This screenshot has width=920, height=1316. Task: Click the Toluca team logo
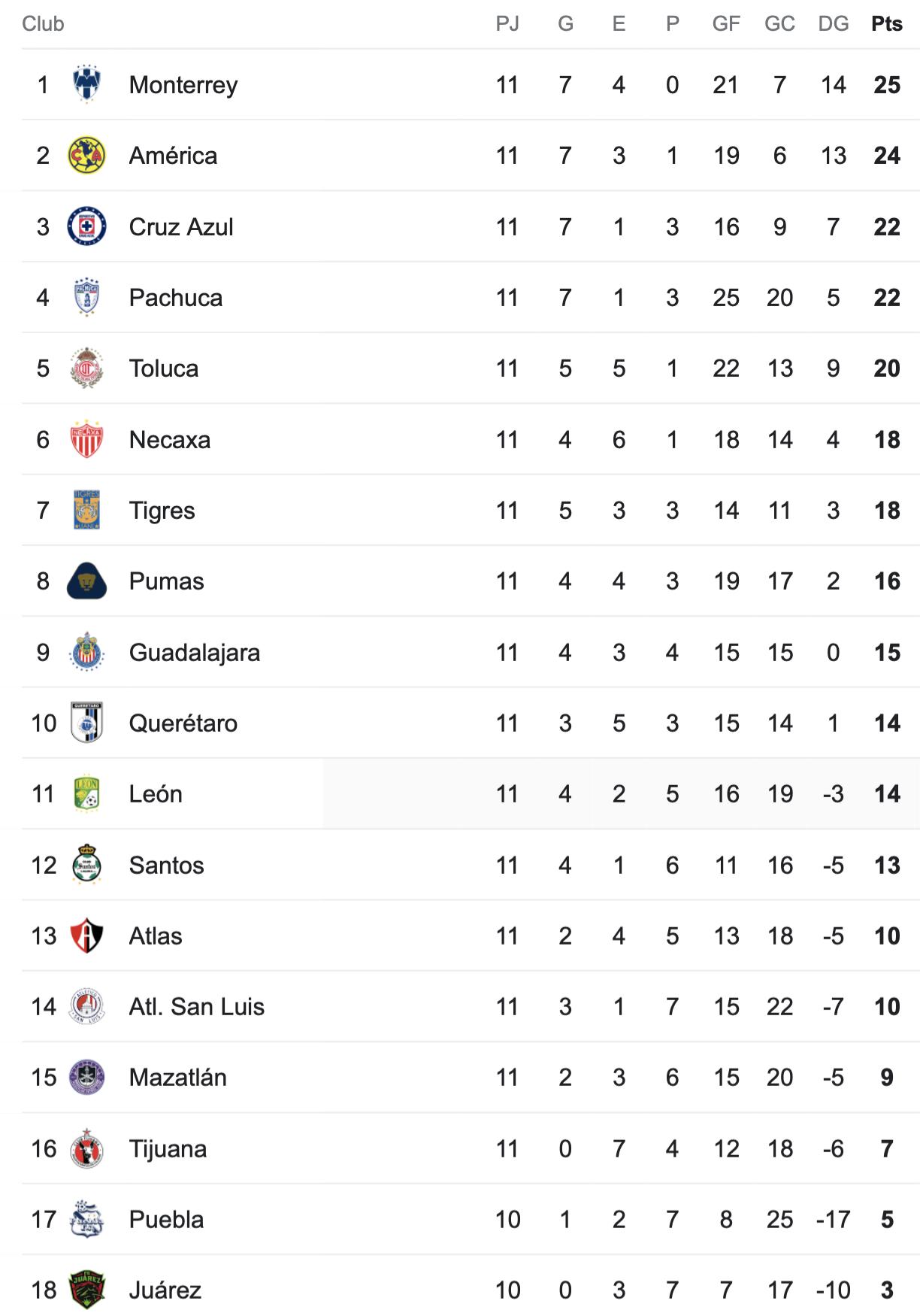pyautogui.click(x=86, y=368)
